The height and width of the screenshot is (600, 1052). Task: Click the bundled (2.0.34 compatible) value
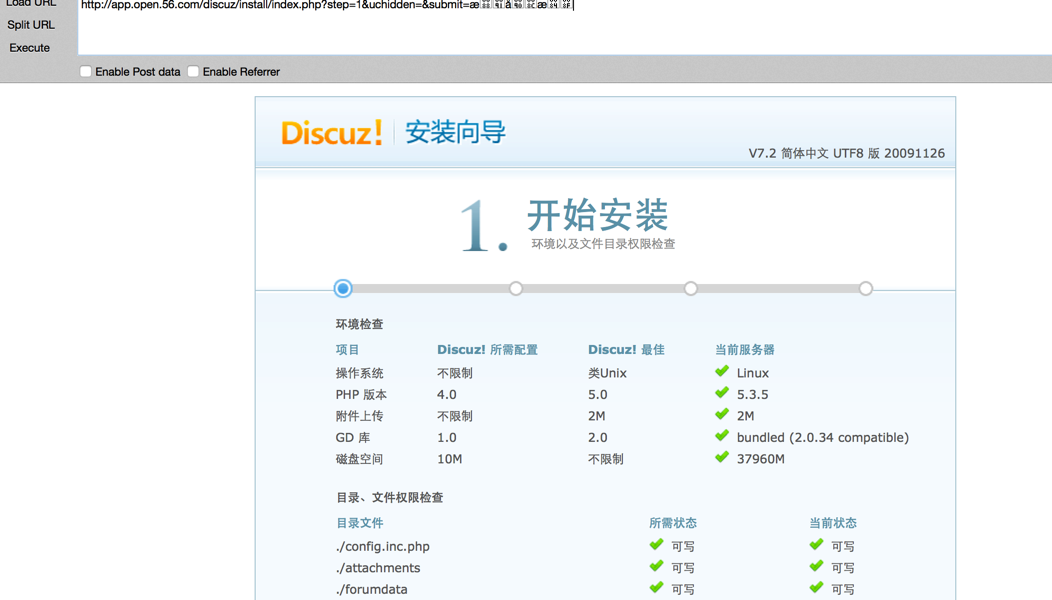pos(823,438)
